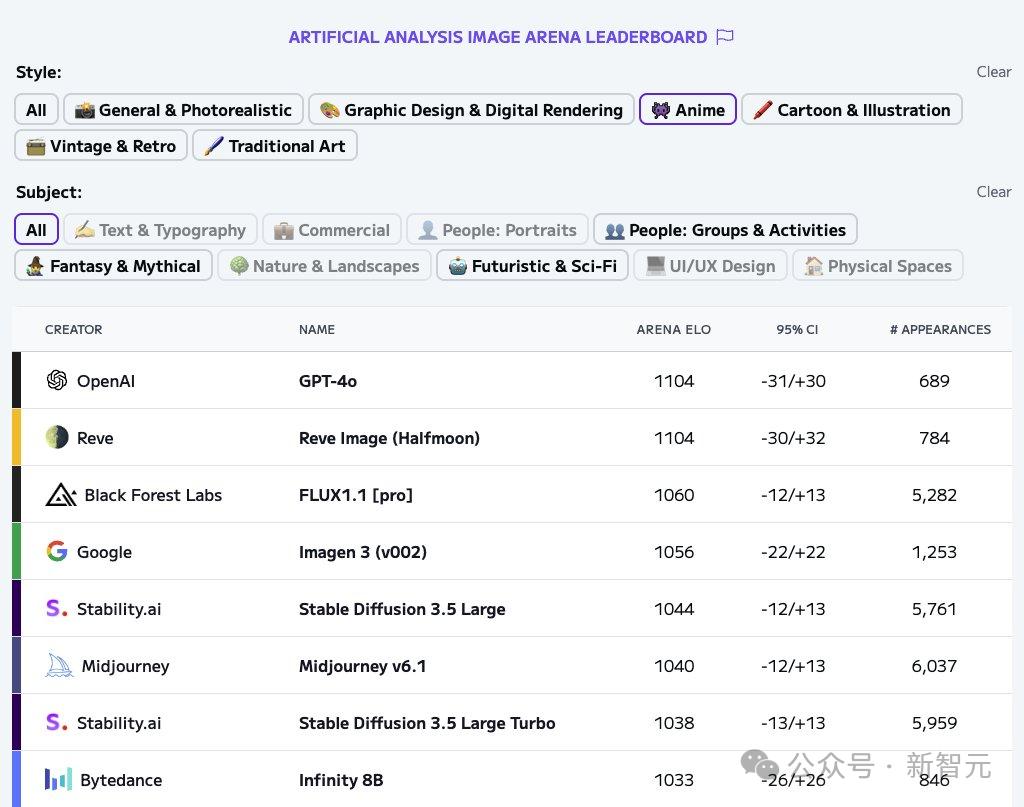The width and height of the screenshot is (1024, 807).
Task: Click the Arena ELO value 1033
Action: (x=674, y=780)
